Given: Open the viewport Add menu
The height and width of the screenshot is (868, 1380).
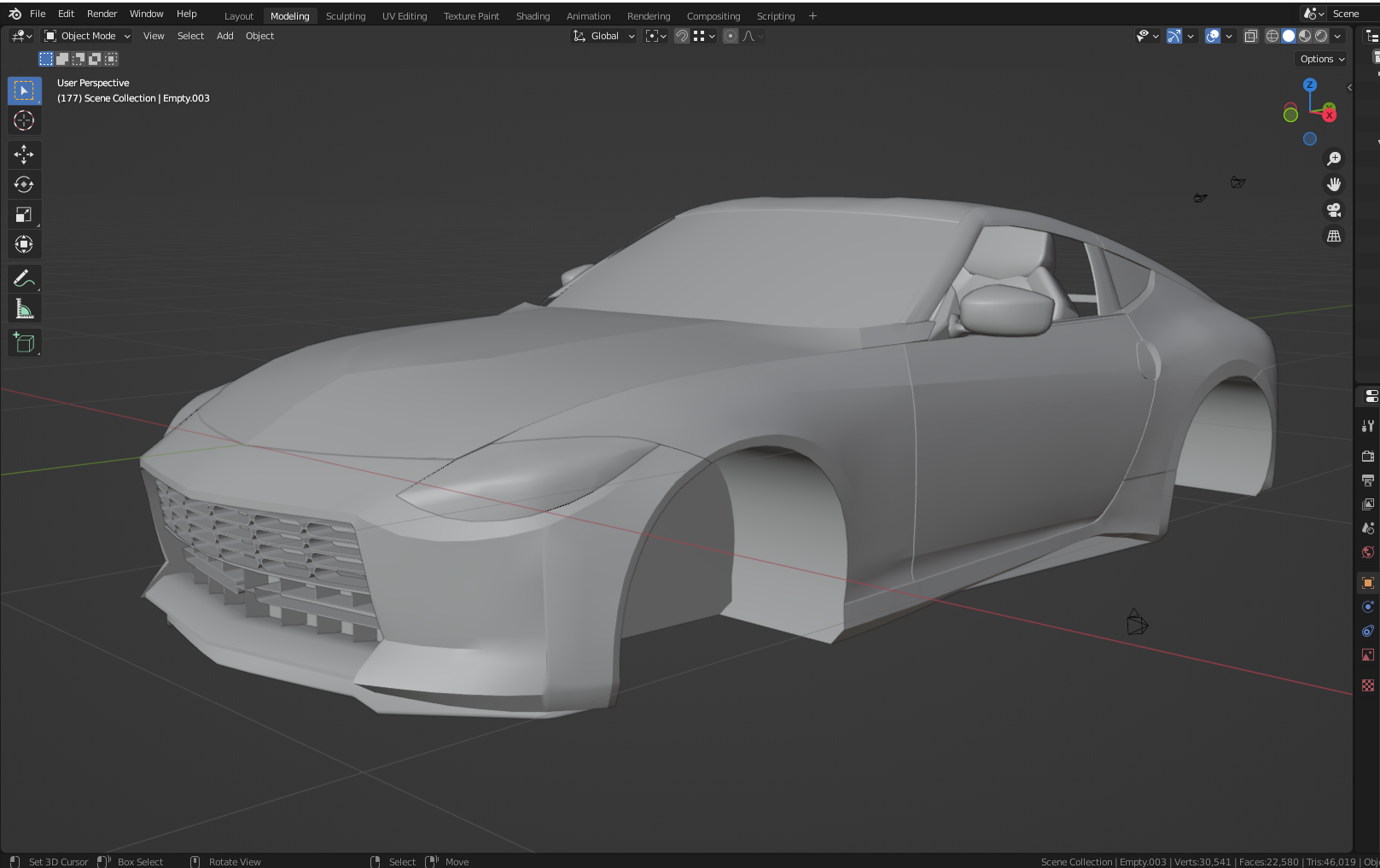Looking at the screenshot, I should 224,36.
